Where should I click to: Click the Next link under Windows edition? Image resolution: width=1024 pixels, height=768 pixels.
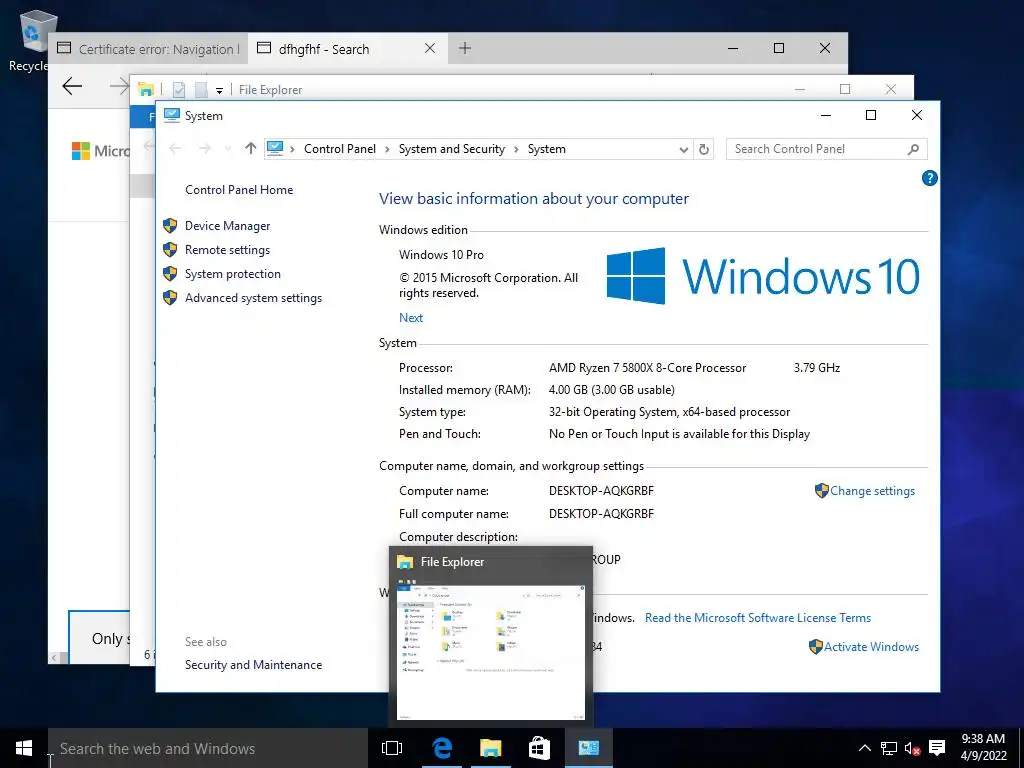click(x=411, y=318)
